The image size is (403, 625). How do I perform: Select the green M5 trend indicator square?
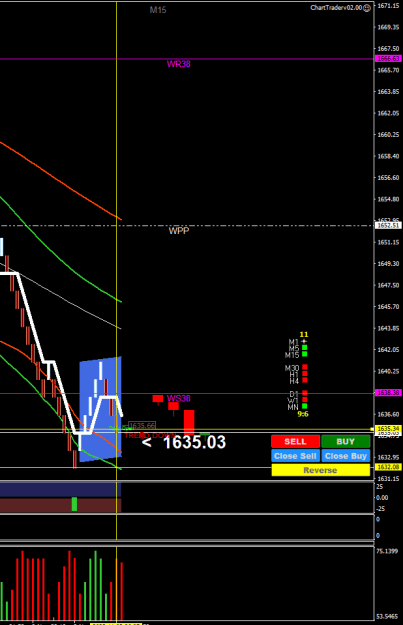(305, 348)
